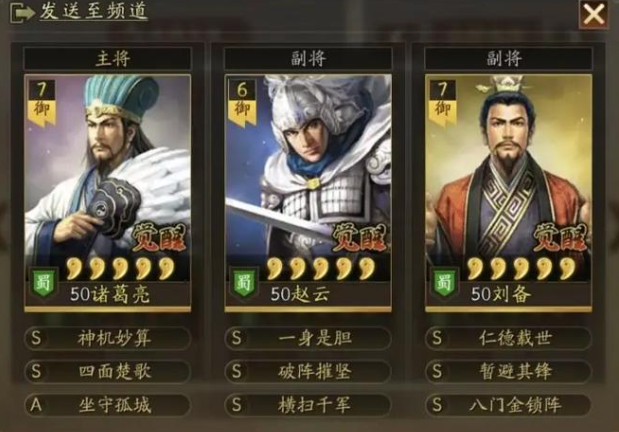The height and width of the screenshot is (432, 619).
Task: Click the send-to-channel arrow icon
Action: (22, 13)
